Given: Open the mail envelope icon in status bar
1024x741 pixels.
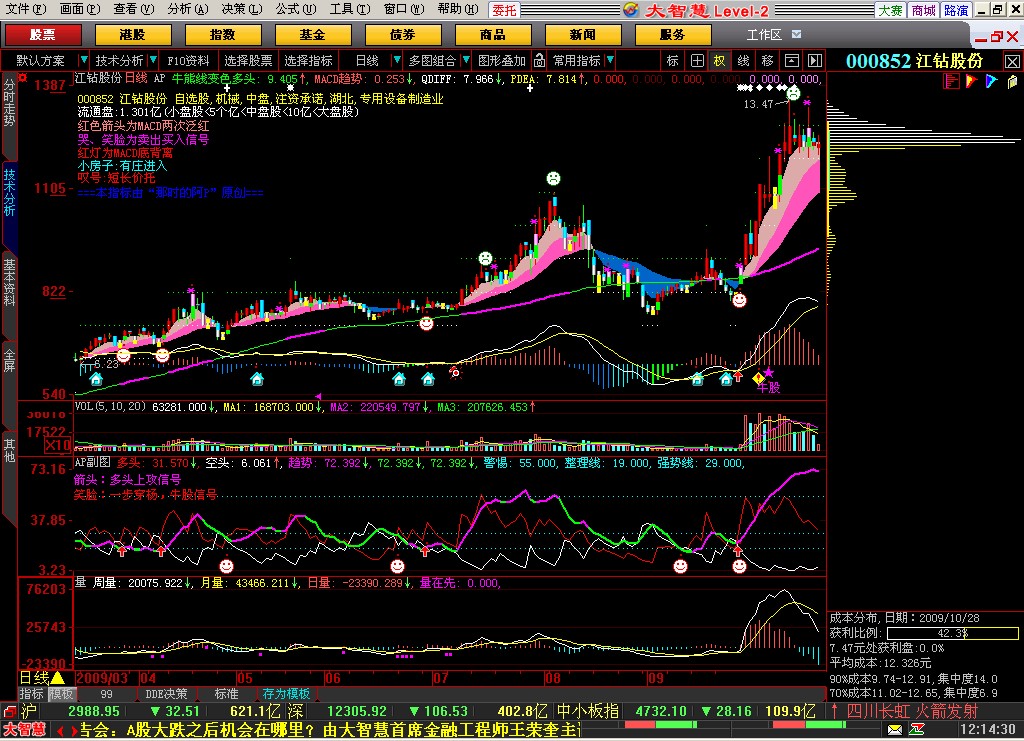Looking at the screenshot, I should click(895, 729).
